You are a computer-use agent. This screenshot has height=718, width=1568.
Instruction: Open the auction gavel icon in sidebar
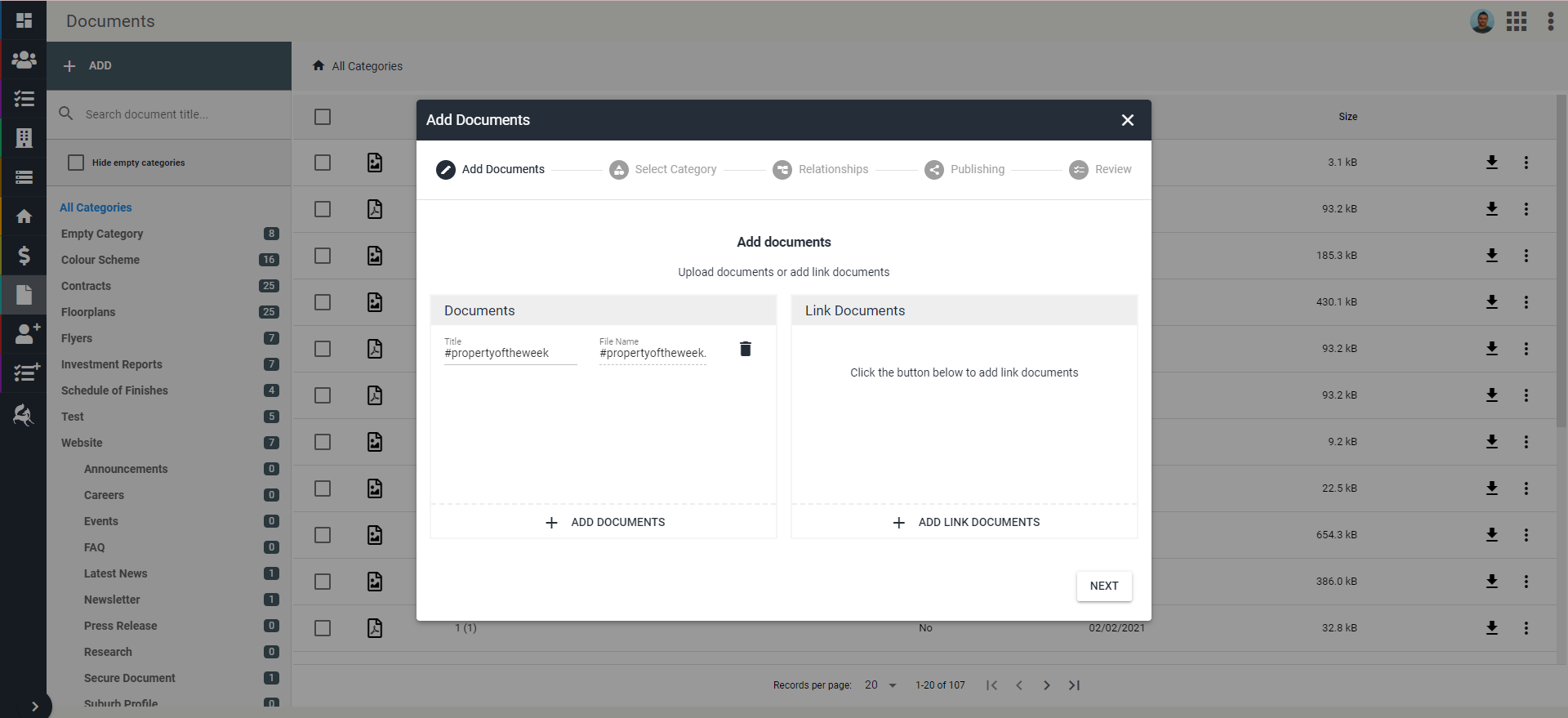tap(24, 415)
